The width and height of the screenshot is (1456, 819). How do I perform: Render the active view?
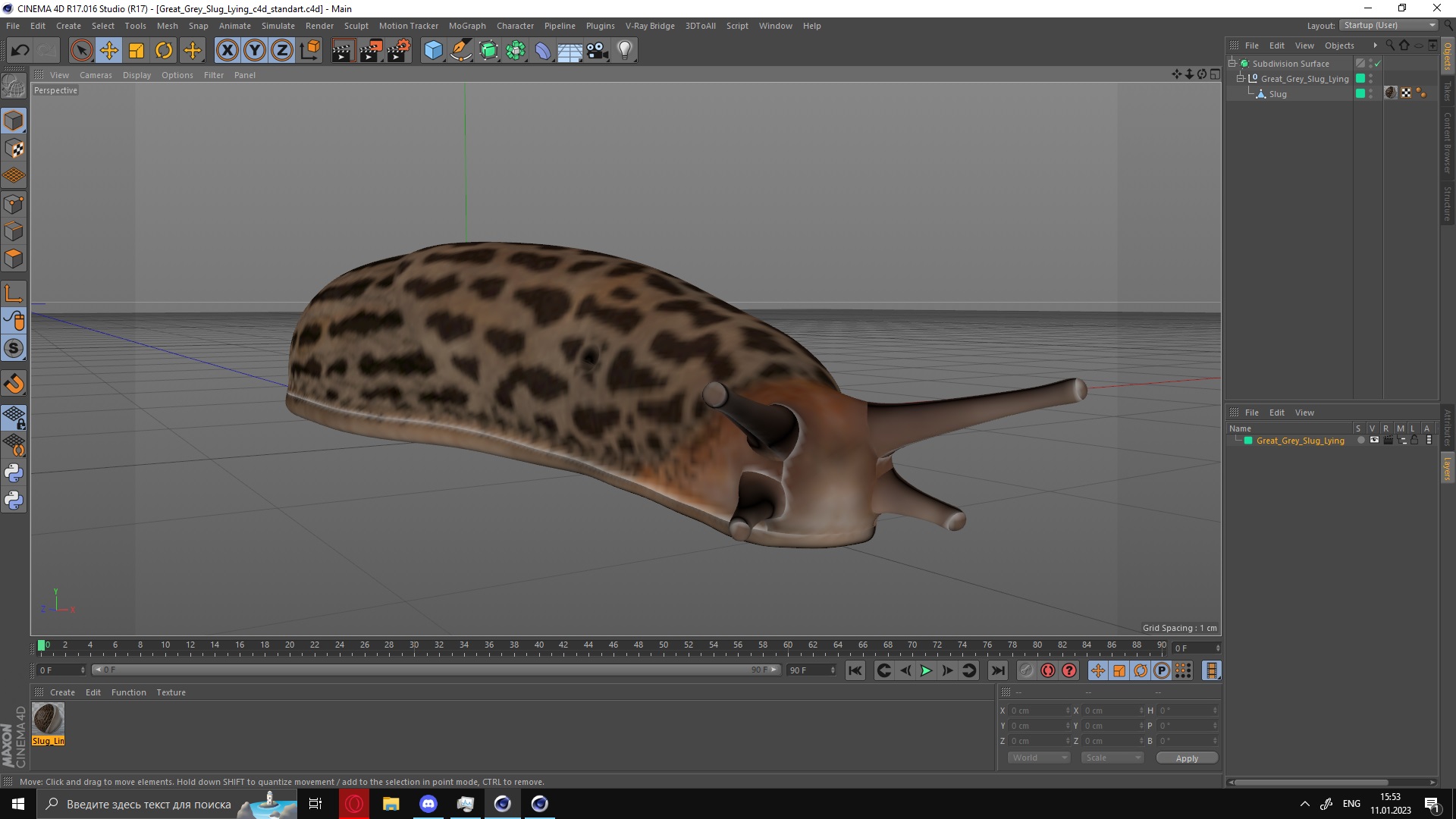[x=343, y=51]
